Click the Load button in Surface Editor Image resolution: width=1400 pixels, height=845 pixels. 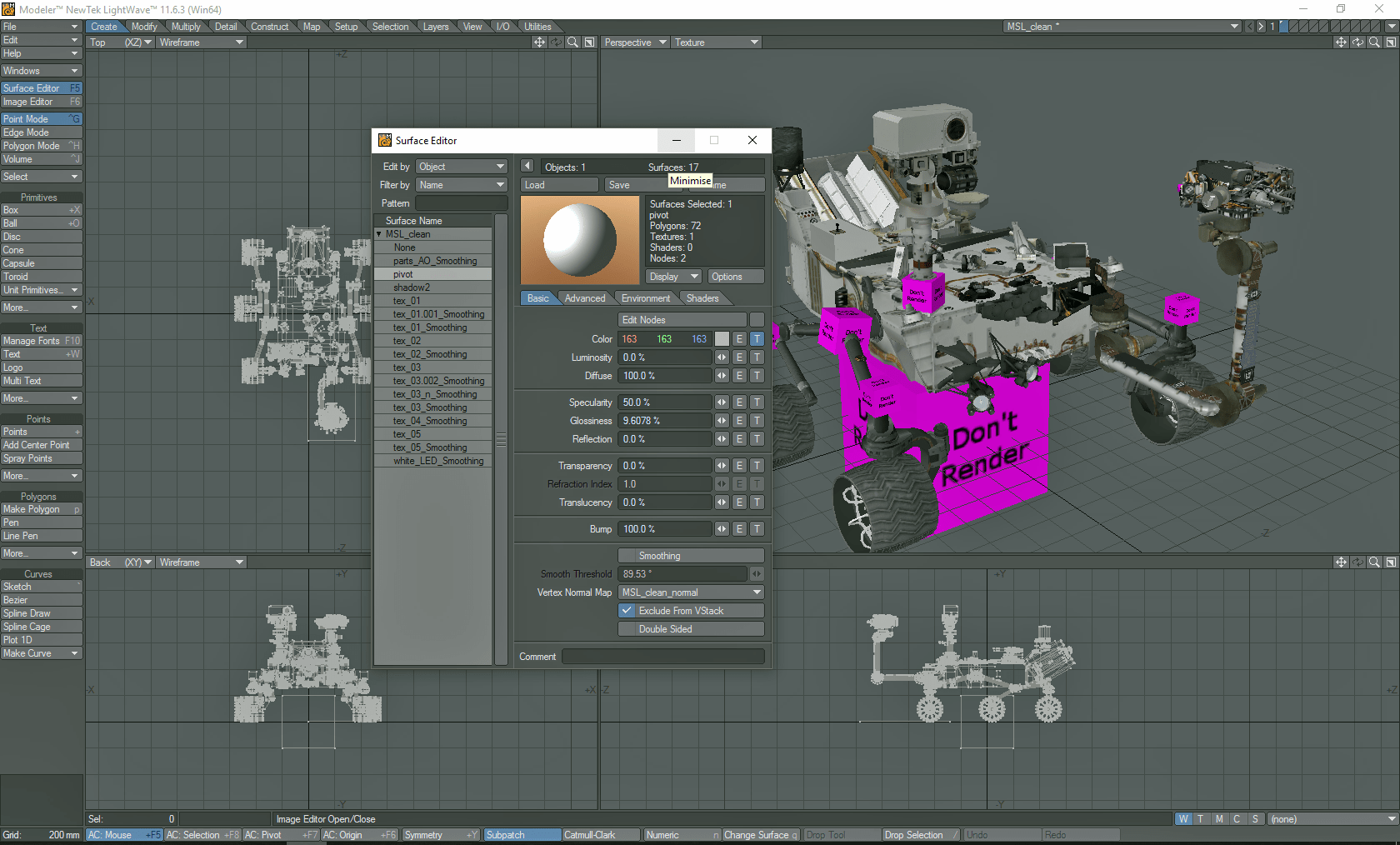558,184
